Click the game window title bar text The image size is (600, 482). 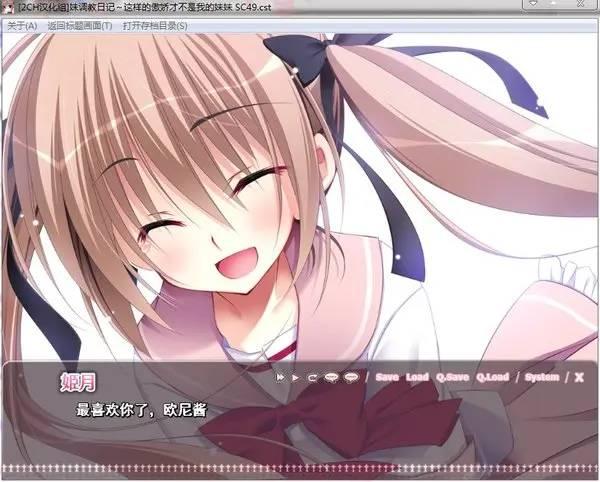[145, 7]
